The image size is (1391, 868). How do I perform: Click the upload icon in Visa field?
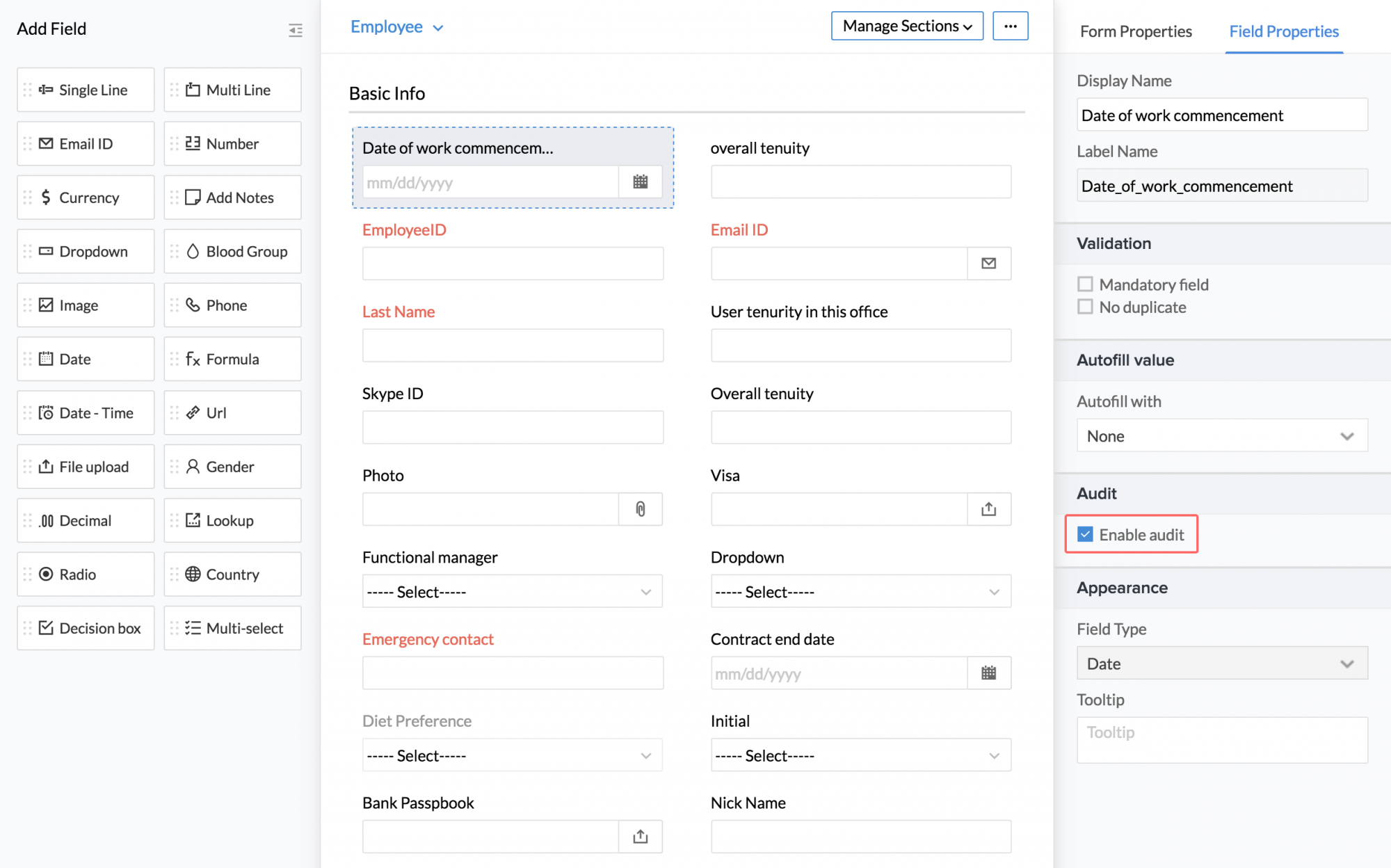(x=988, y=509)
